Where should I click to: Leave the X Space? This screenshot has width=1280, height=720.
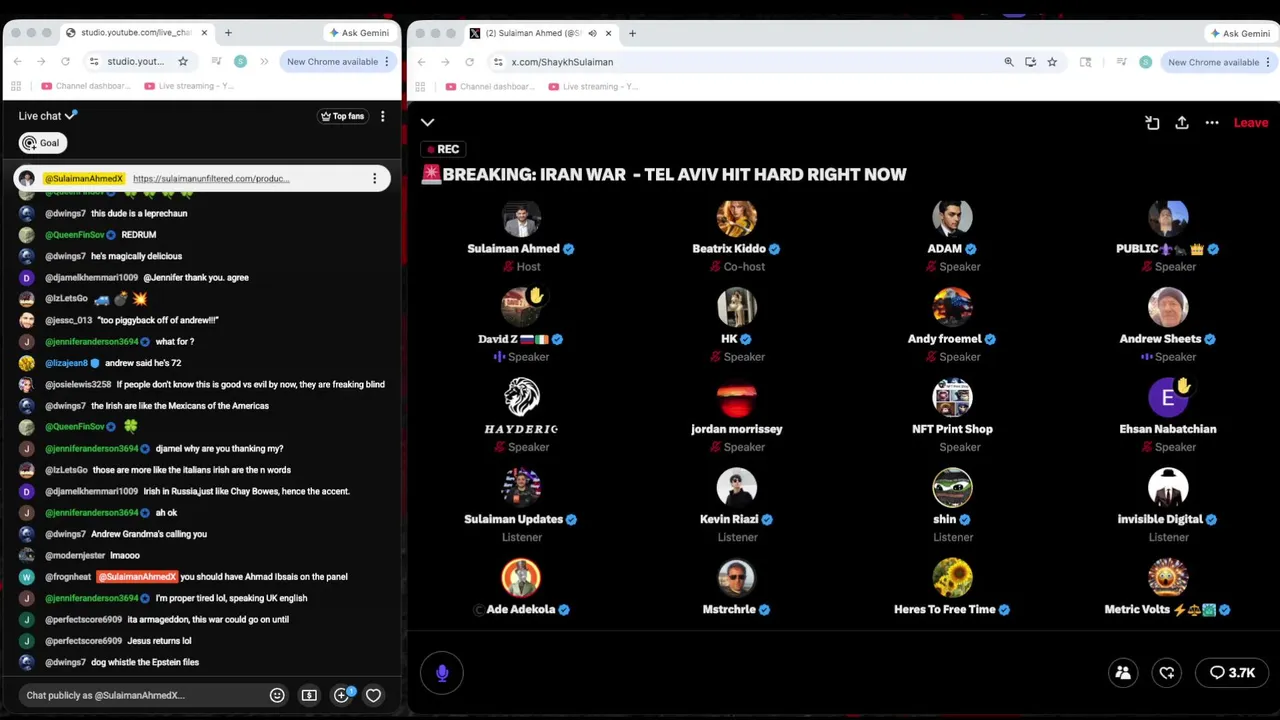coord(1250,122)
